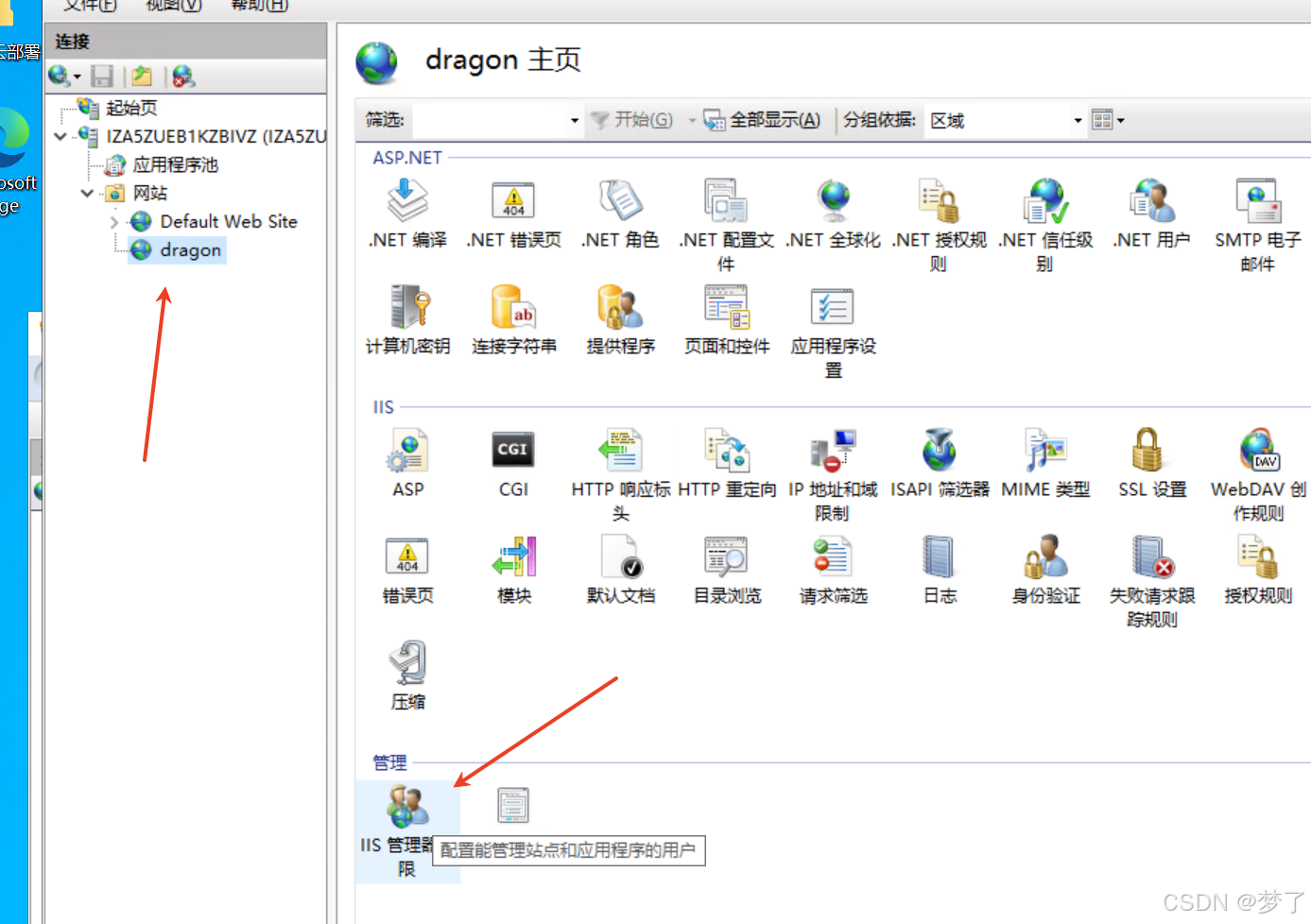Select 应用程序池 in the tree
The height and width of the screenshot is (924, 1311).
point(175,164)
